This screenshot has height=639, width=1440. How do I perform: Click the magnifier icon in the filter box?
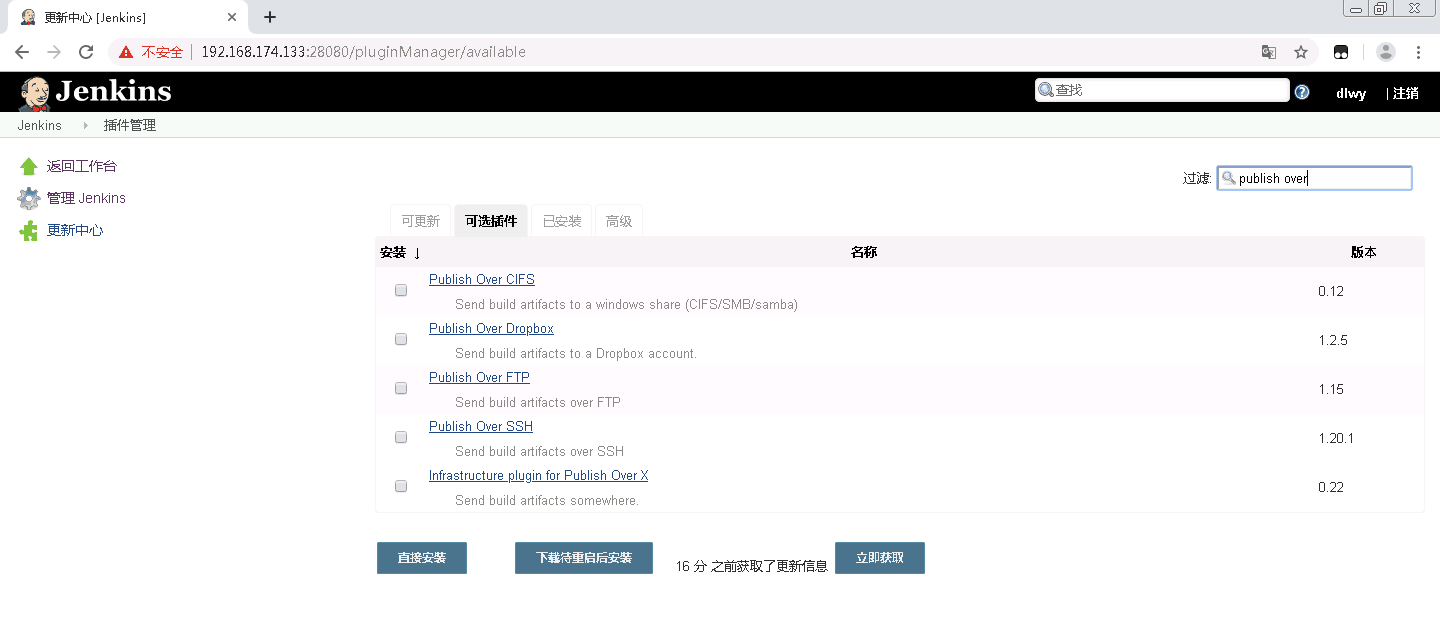(1229, 177)
